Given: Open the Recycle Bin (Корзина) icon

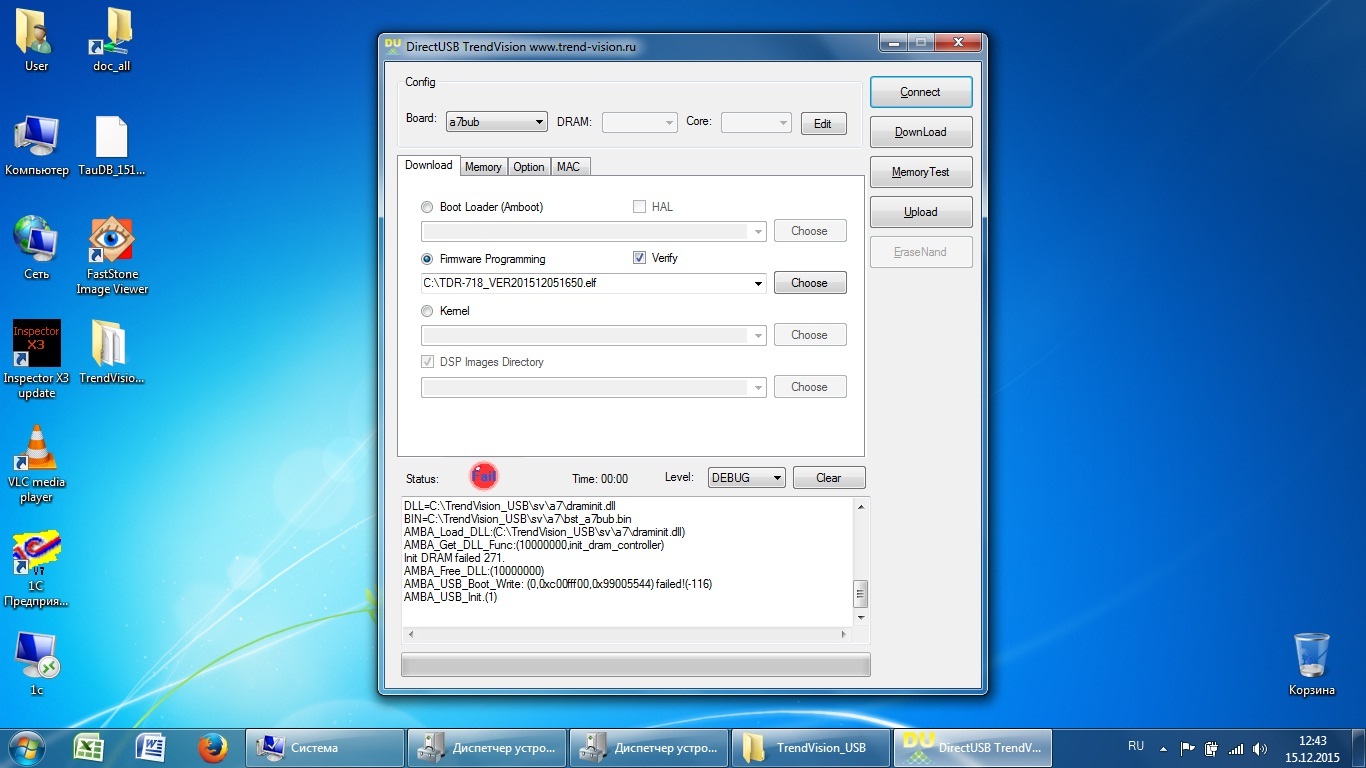Looking at the screenshot, I should (1311, 656).
